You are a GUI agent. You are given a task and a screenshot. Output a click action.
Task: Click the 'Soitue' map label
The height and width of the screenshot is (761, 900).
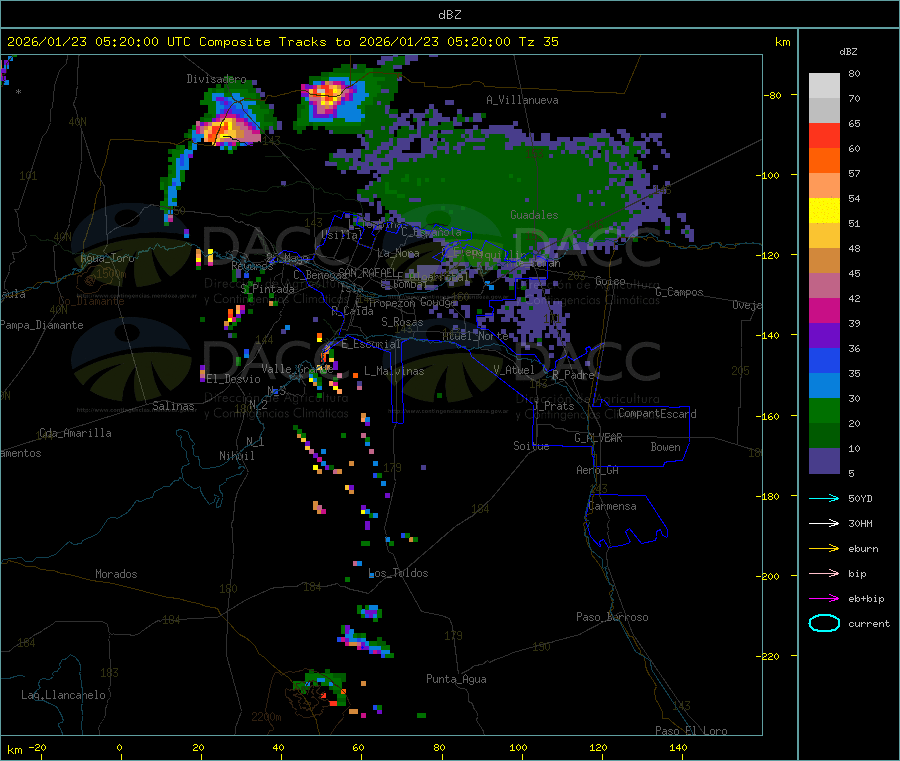click(x=531, y=446)
